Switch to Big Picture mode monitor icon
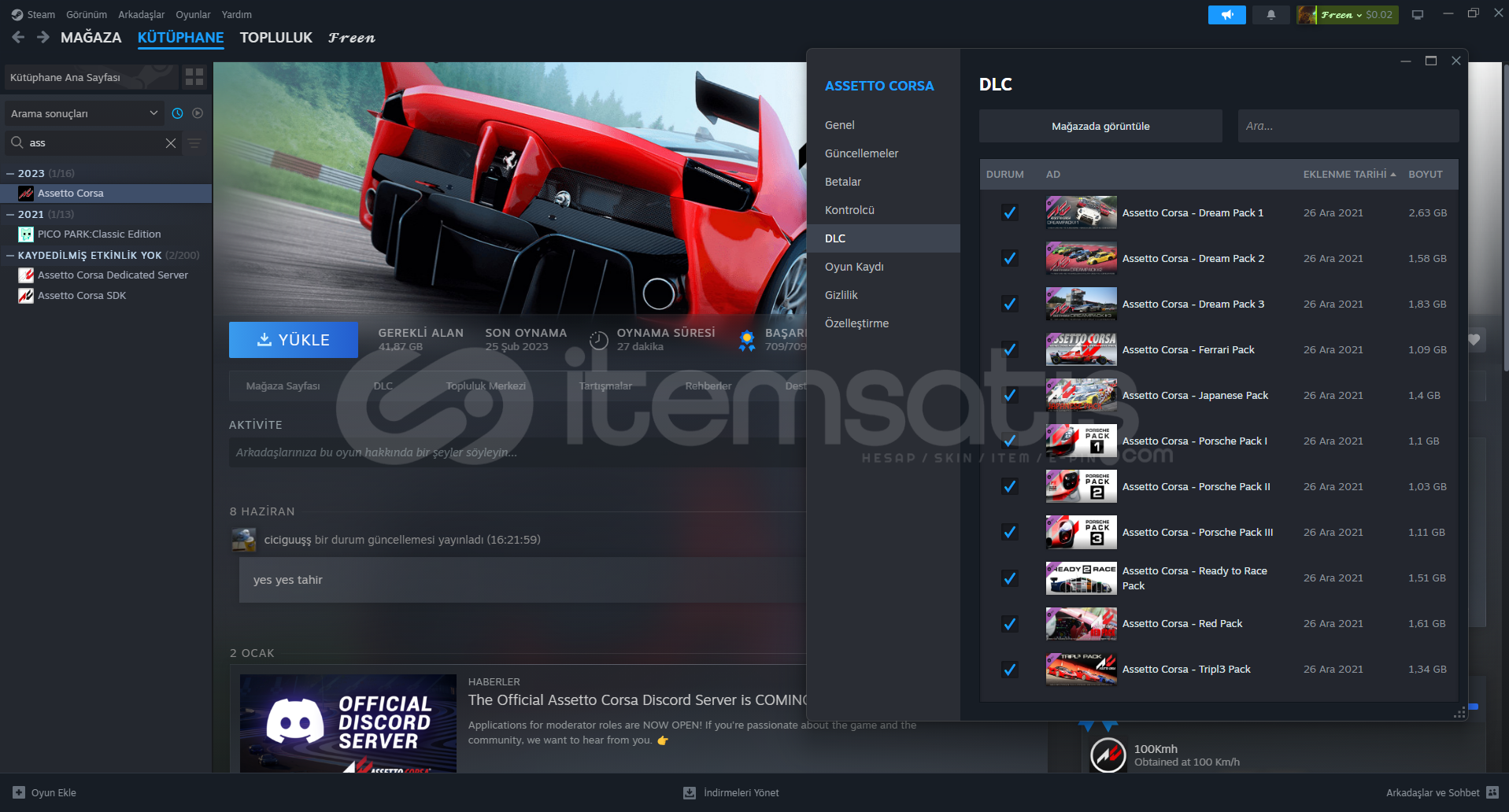The height and width of the screenshot is (812, 1509). coord(1417,14)
